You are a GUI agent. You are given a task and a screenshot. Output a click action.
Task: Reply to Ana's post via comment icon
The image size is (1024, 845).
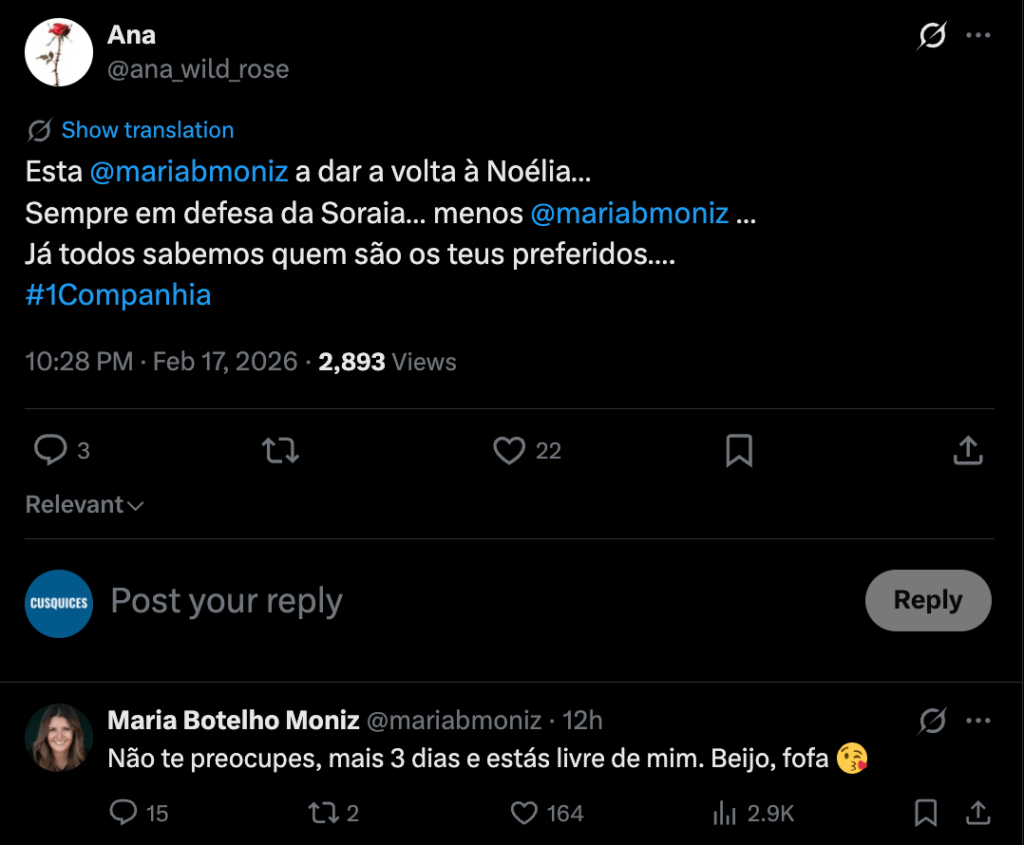50,451
